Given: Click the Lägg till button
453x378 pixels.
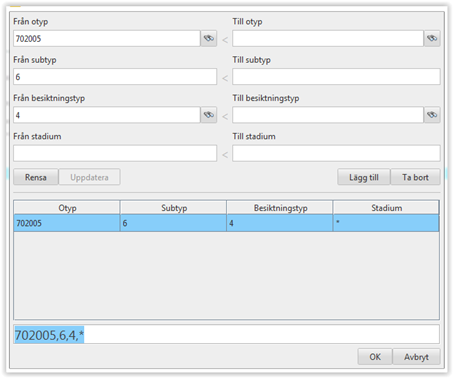Looking at the screenshot, I should coord(364,177).
